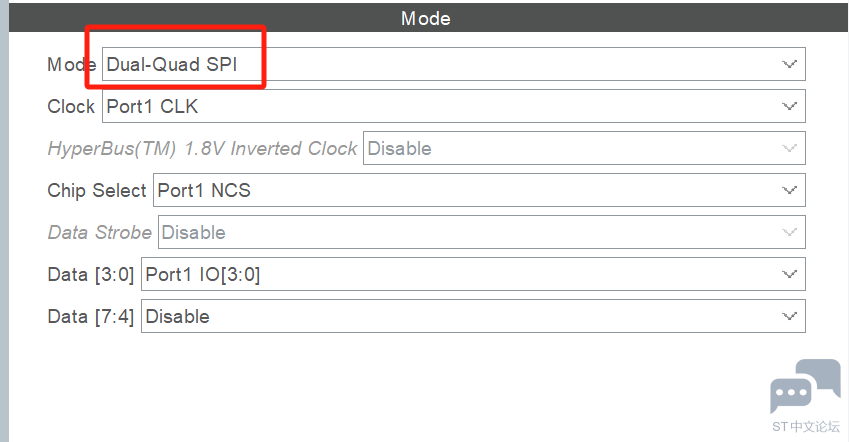Click the greyed chevron of Data Strobe field
The image size is (849, 442).
coord(789,232)
